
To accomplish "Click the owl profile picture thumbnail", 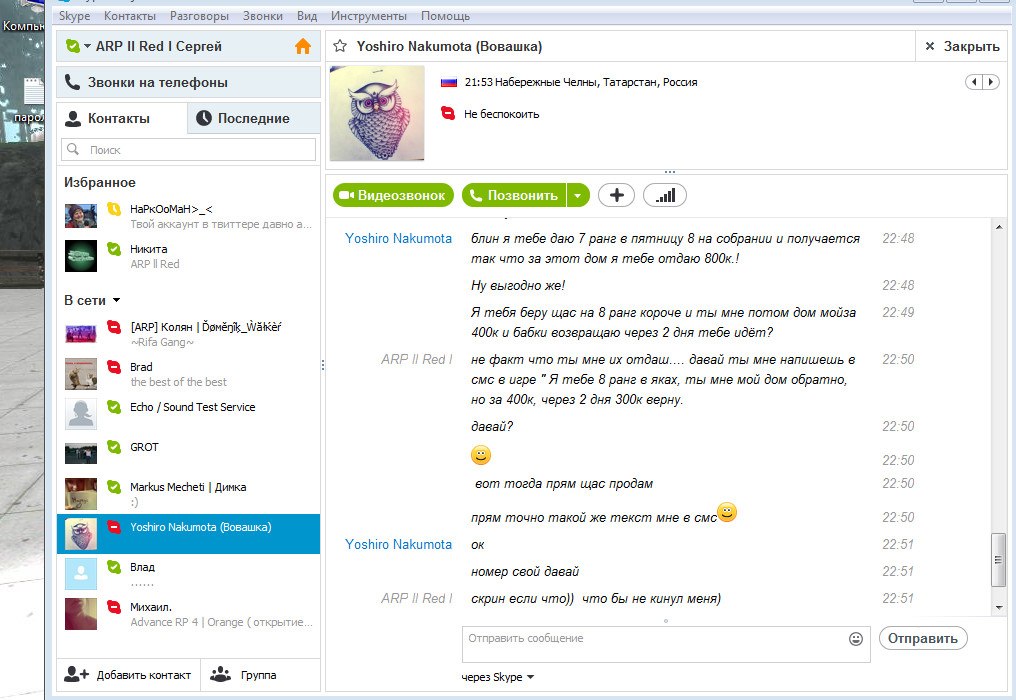I will tap(377, 113).
